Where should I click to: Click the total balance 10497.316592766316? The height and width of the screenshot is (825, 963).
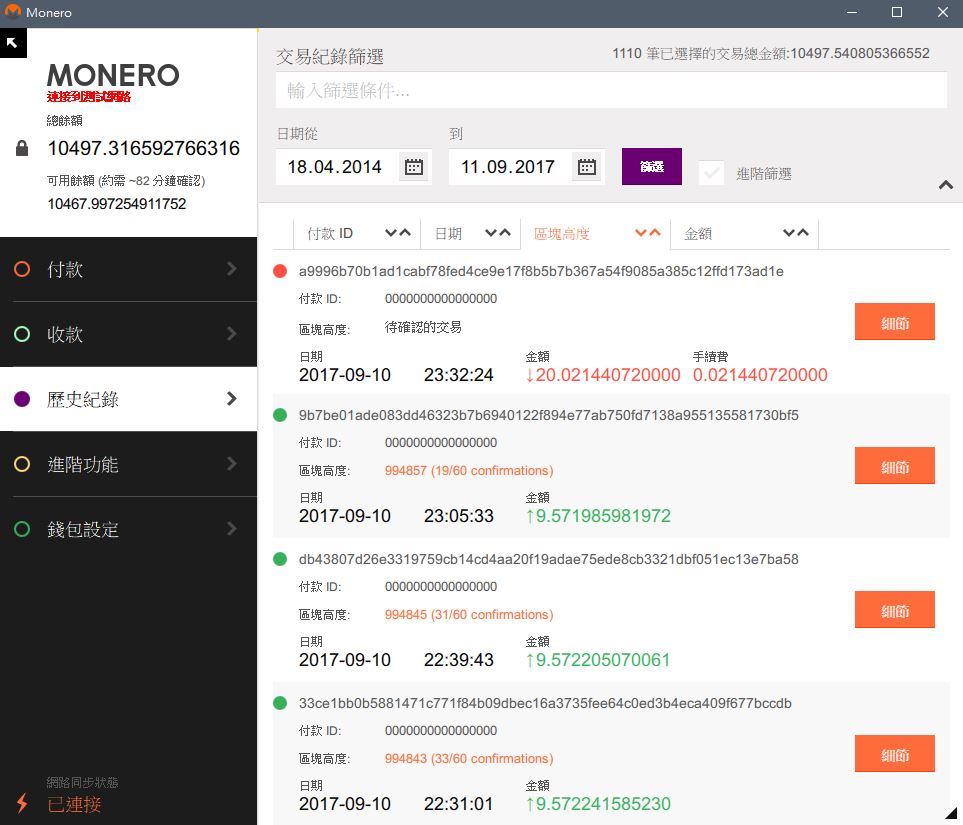pyautogui.click(x=144, y=148)
